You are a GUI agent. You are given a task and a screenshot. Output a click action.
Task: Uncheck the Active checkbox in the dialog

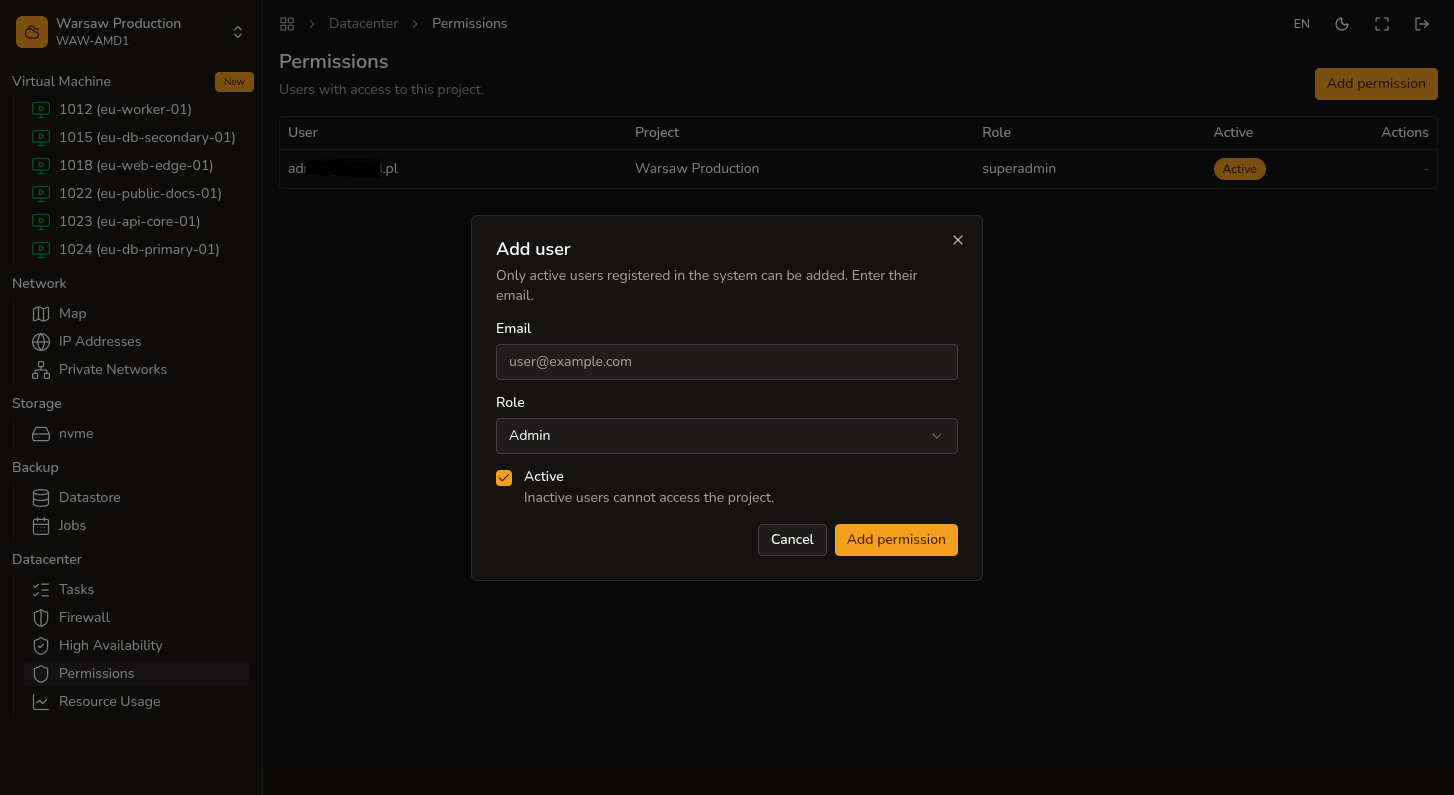click(504, 478)
